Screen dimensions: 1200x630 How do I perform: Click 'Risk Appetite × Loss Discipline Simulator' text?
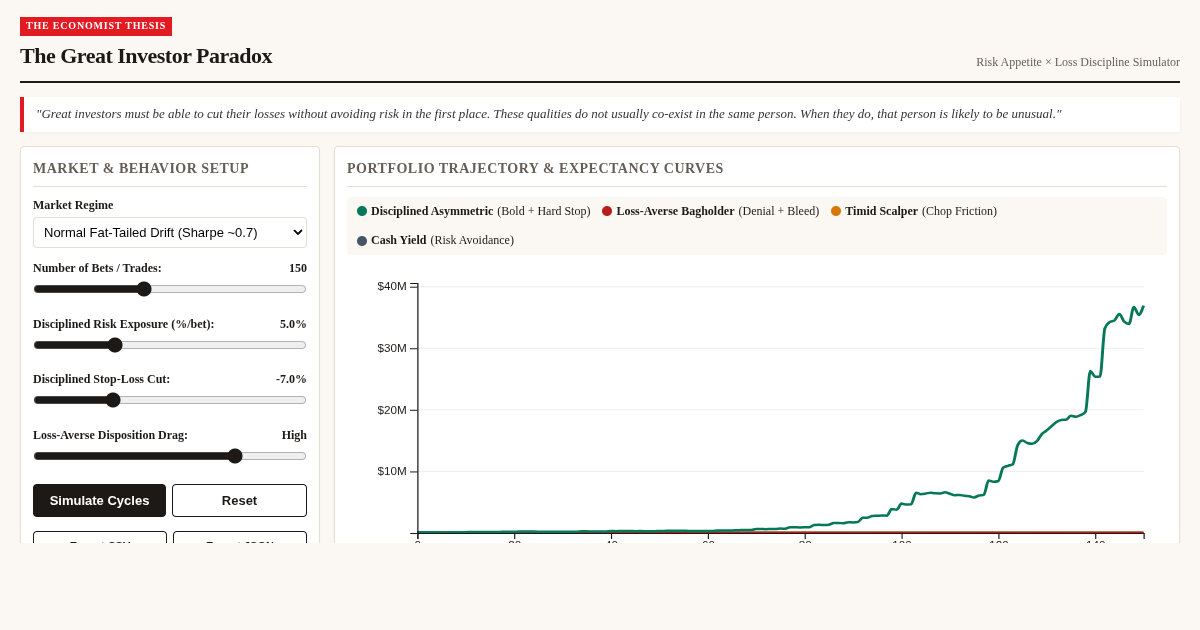pos(1078,62)
